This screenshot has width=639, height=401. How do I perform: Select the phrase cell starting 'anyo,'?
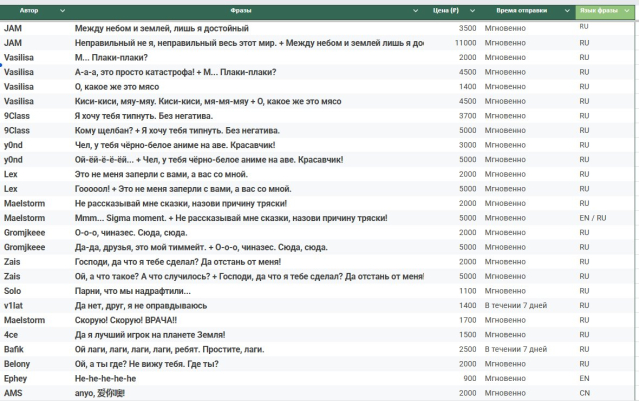[x=100, y=394]
